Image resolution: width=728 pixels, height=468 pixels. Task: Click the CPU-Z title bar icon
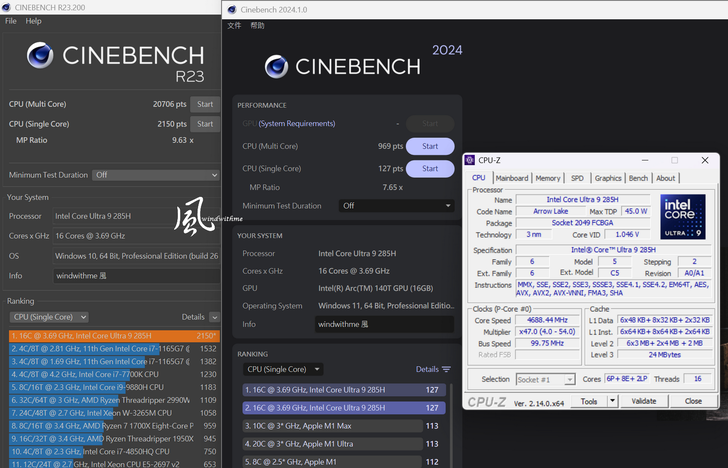(471, 160)
